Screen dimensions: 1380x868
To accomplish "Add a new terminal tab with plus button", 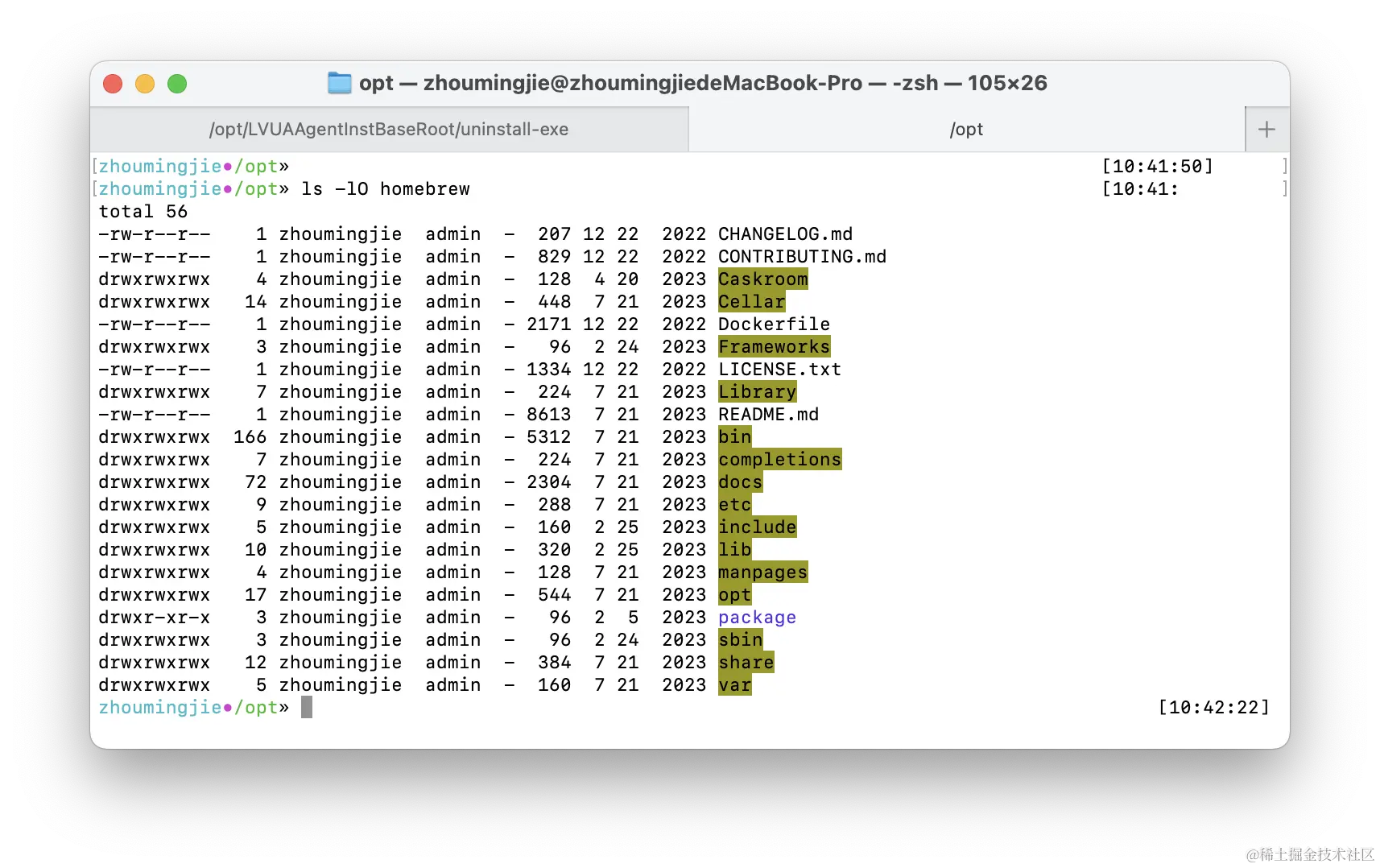I will 1266,129.
